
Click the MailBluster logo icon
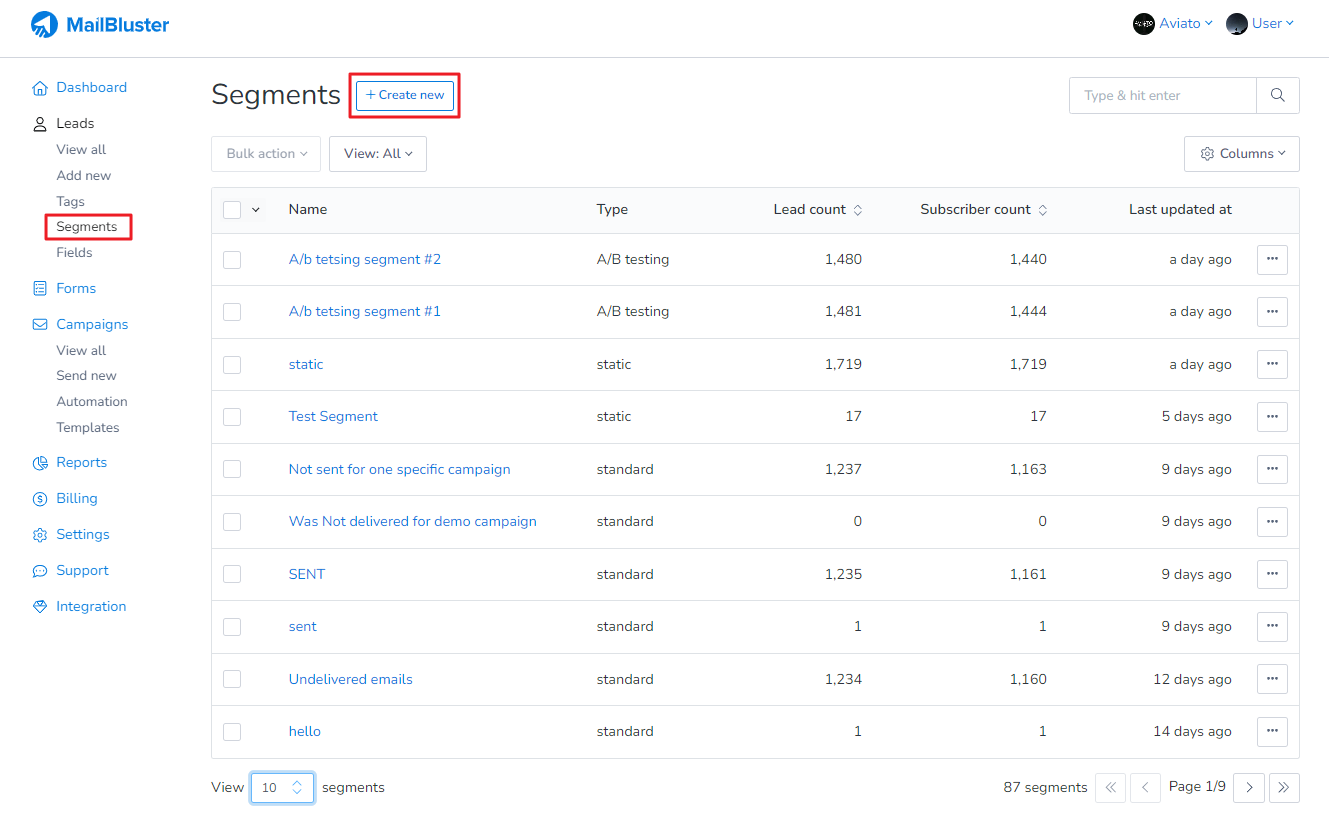click(x=45, y=24)
